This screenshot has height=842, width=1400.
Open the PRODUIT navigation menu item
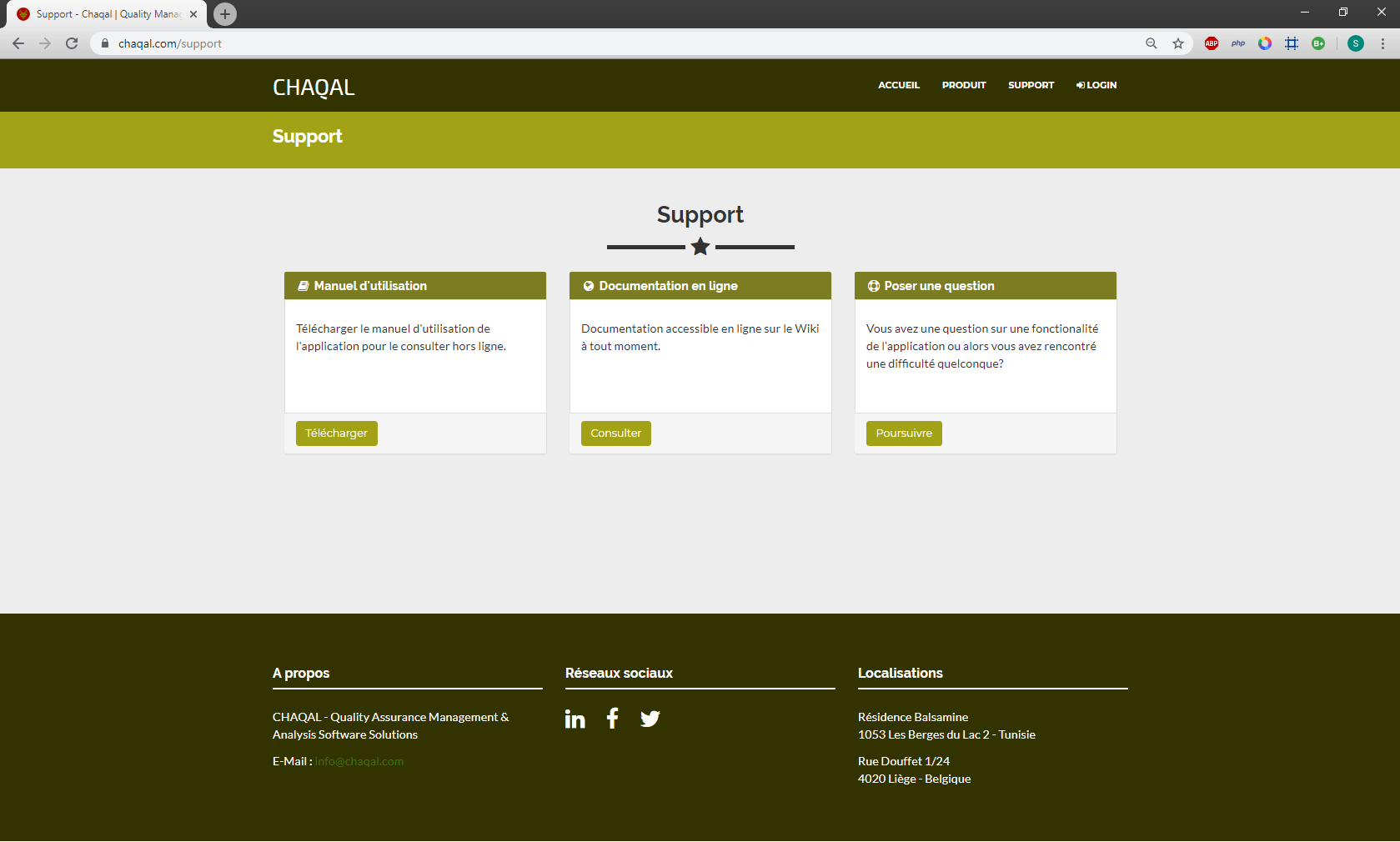tap(963, 85)
